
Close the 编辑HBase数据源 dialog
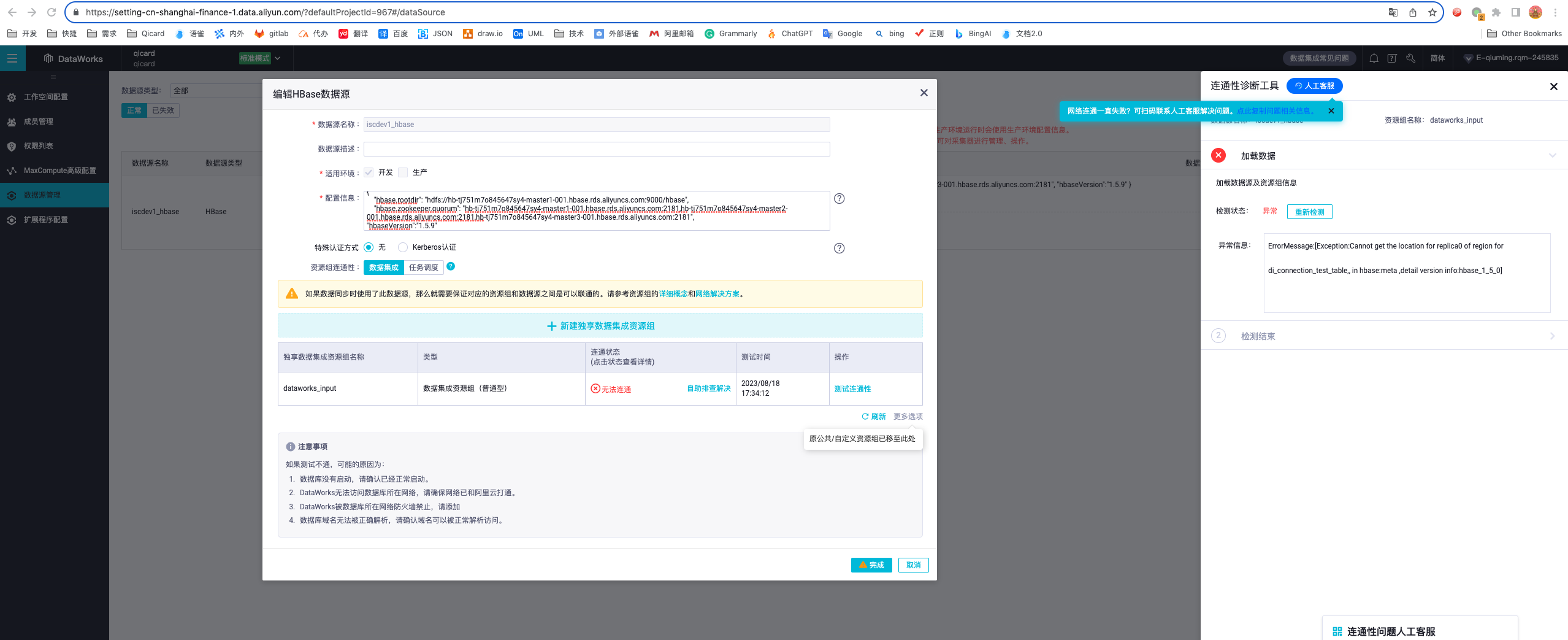pyautogui.click(x=924, y=93)
